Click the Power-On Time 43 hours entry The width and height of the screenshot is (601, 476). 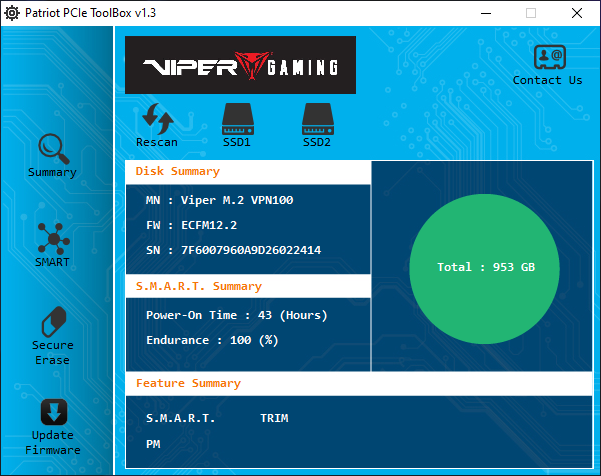[x=236, y=315]
